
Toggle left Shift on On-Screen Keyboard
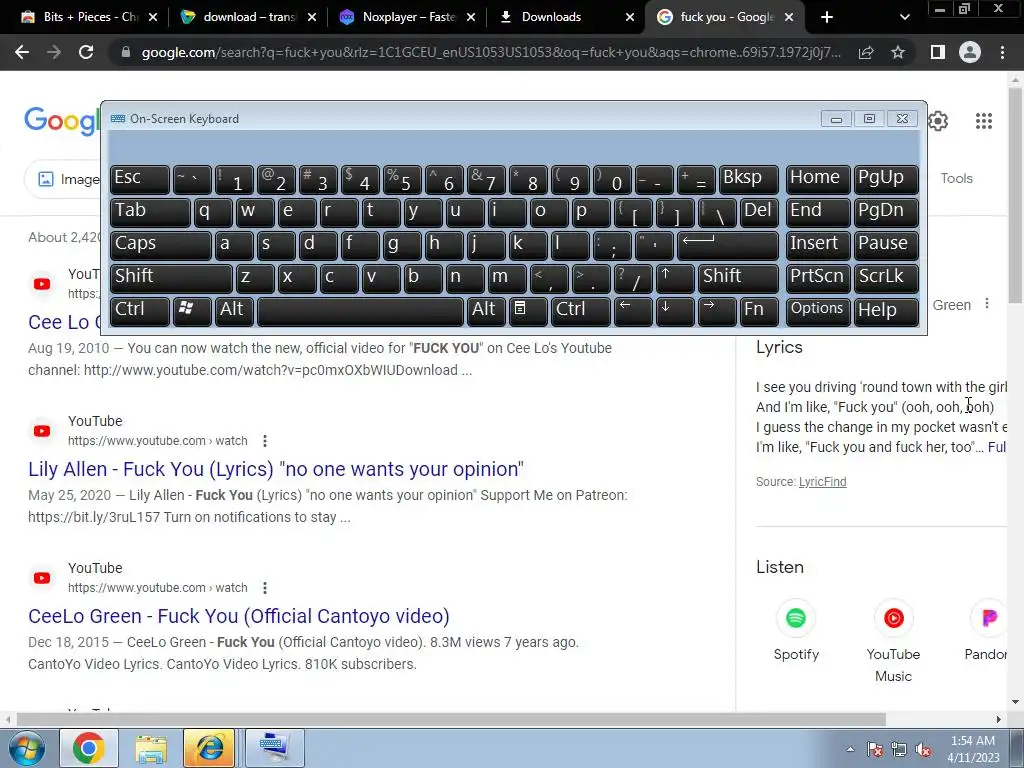pyautogui.click(x=171, y=277)
